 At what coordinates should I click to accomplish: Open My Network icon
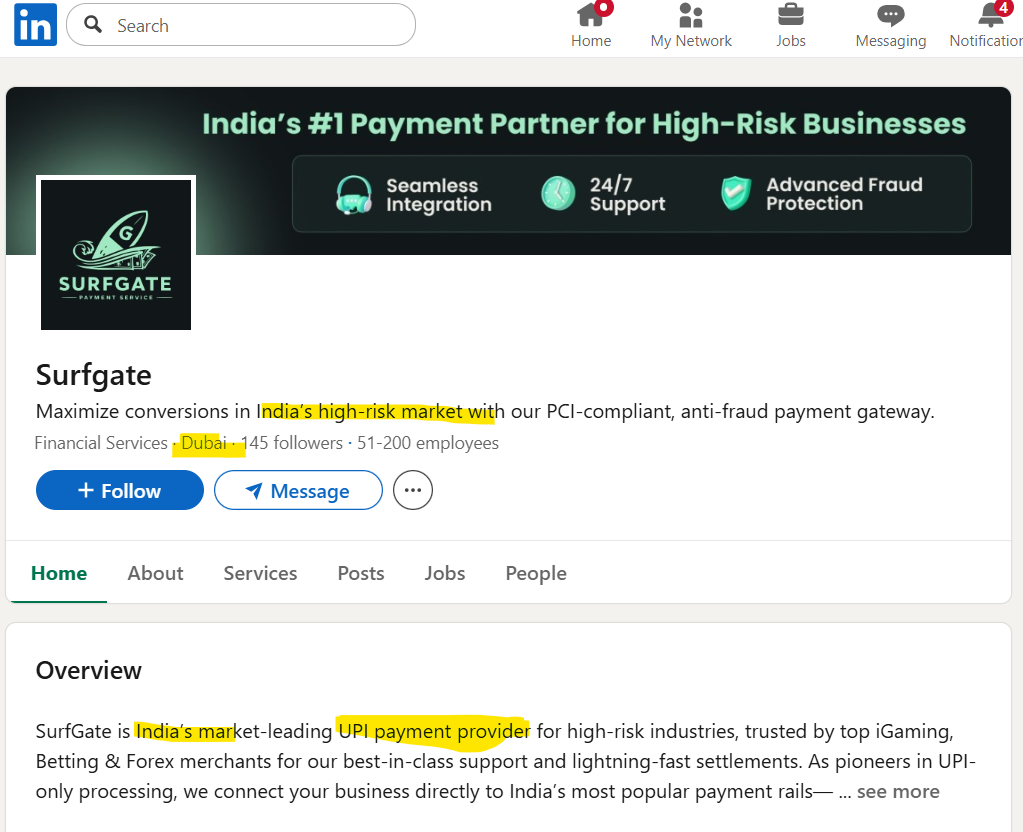691,16
